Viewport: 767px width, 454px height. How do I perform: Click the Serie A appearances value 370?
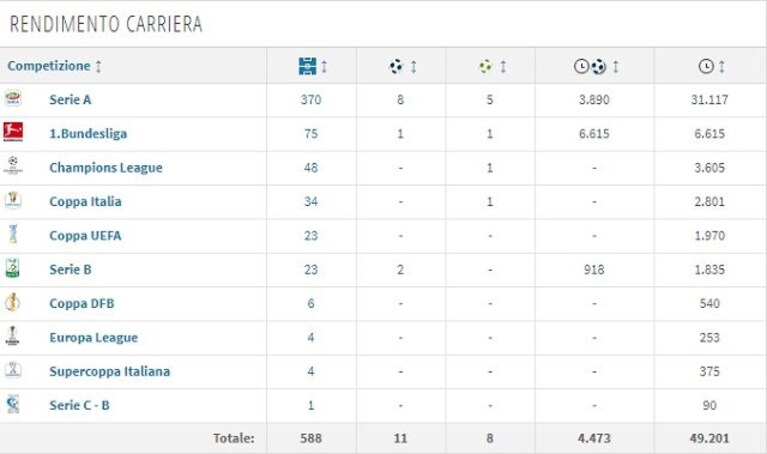click(311, 100)
